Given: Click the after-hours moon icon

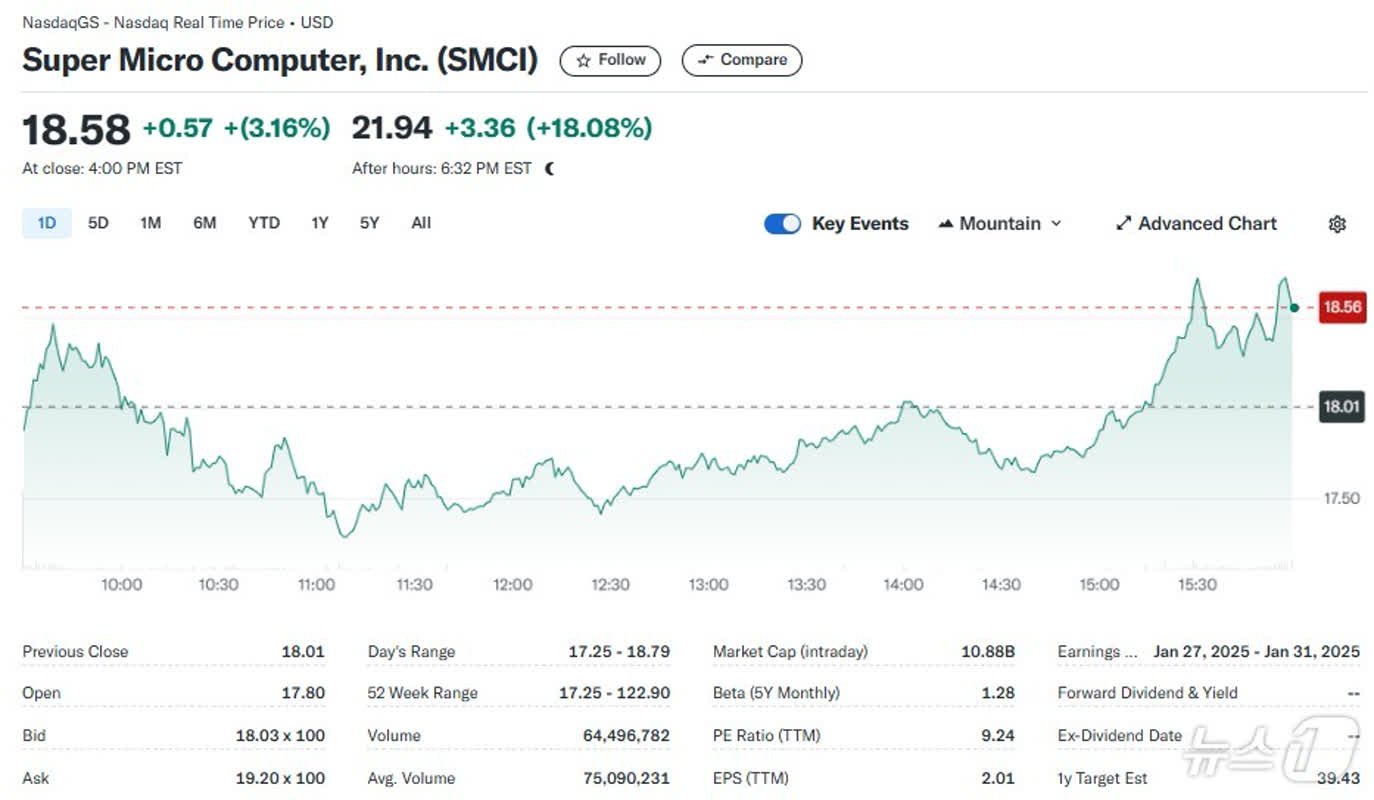Looking at the screenshot, I should point(549,169).
